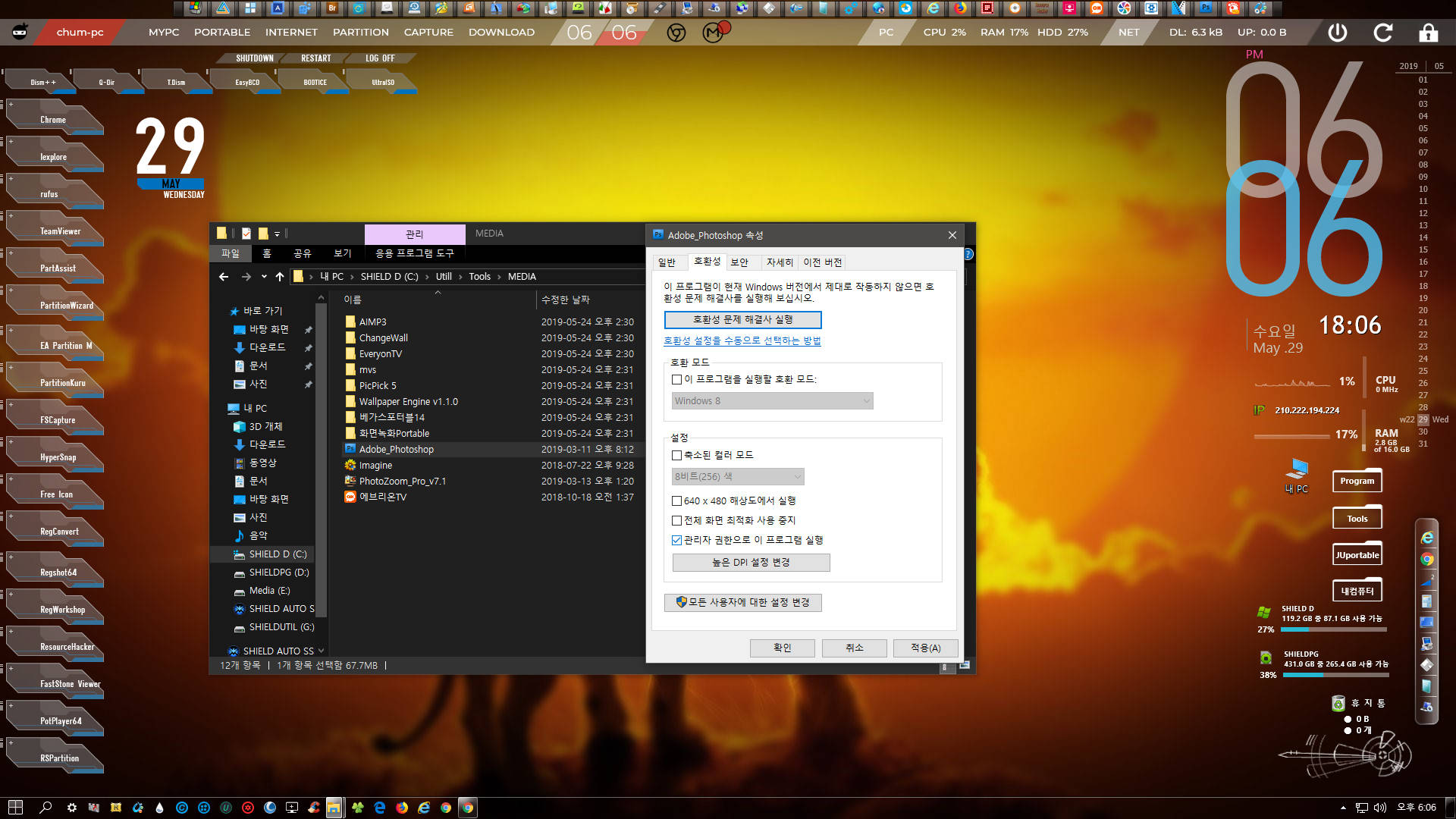Check 640 x 480 resolution option
The width and height of the screenshot is (1456, 819).
(x=677, y=500)
